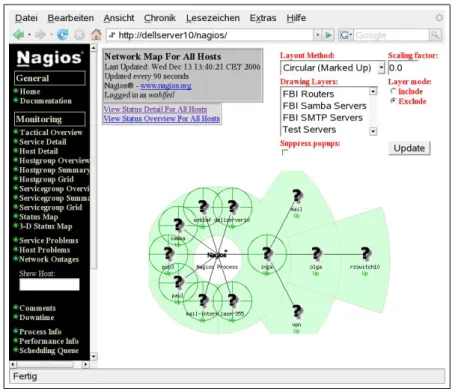Select the samba host icon on map
Viewport: 455px width, 392px height.
(x=179, y=225)
